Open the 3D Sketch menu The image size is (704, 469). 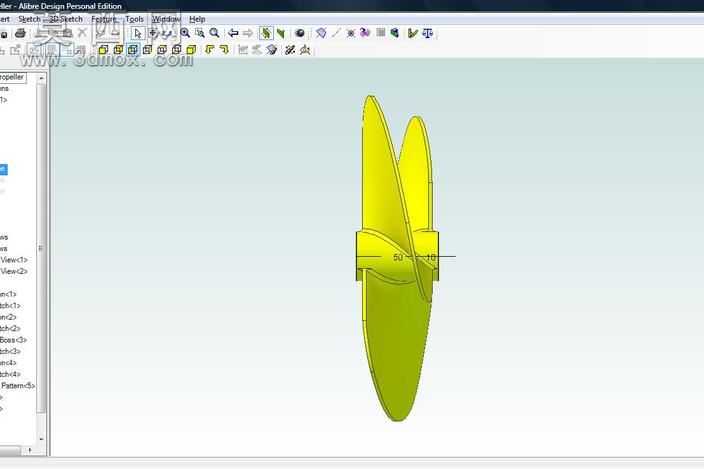click(66, 19)
